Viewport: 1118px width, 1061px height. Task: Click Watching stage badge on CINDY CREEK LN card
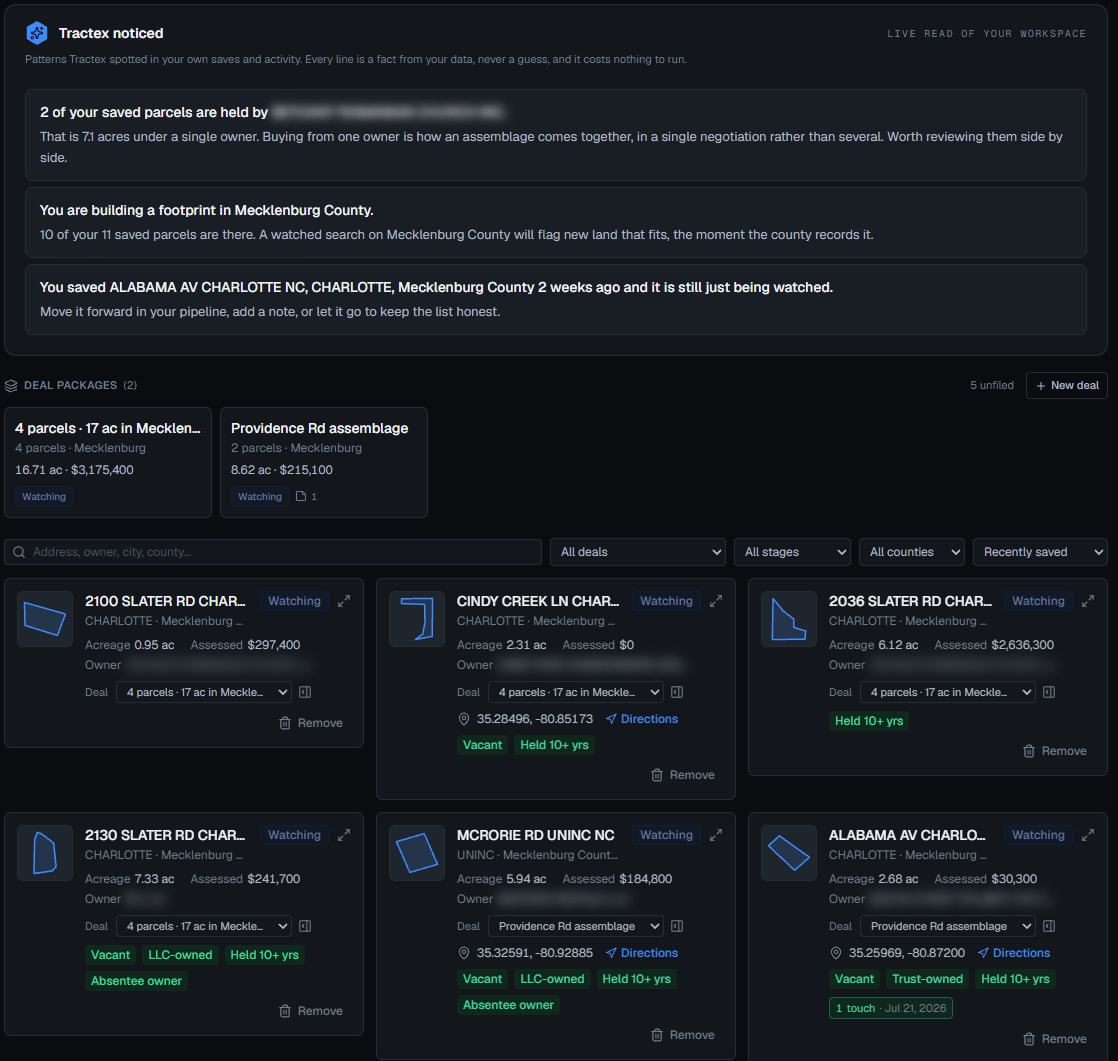pos(667,601)
